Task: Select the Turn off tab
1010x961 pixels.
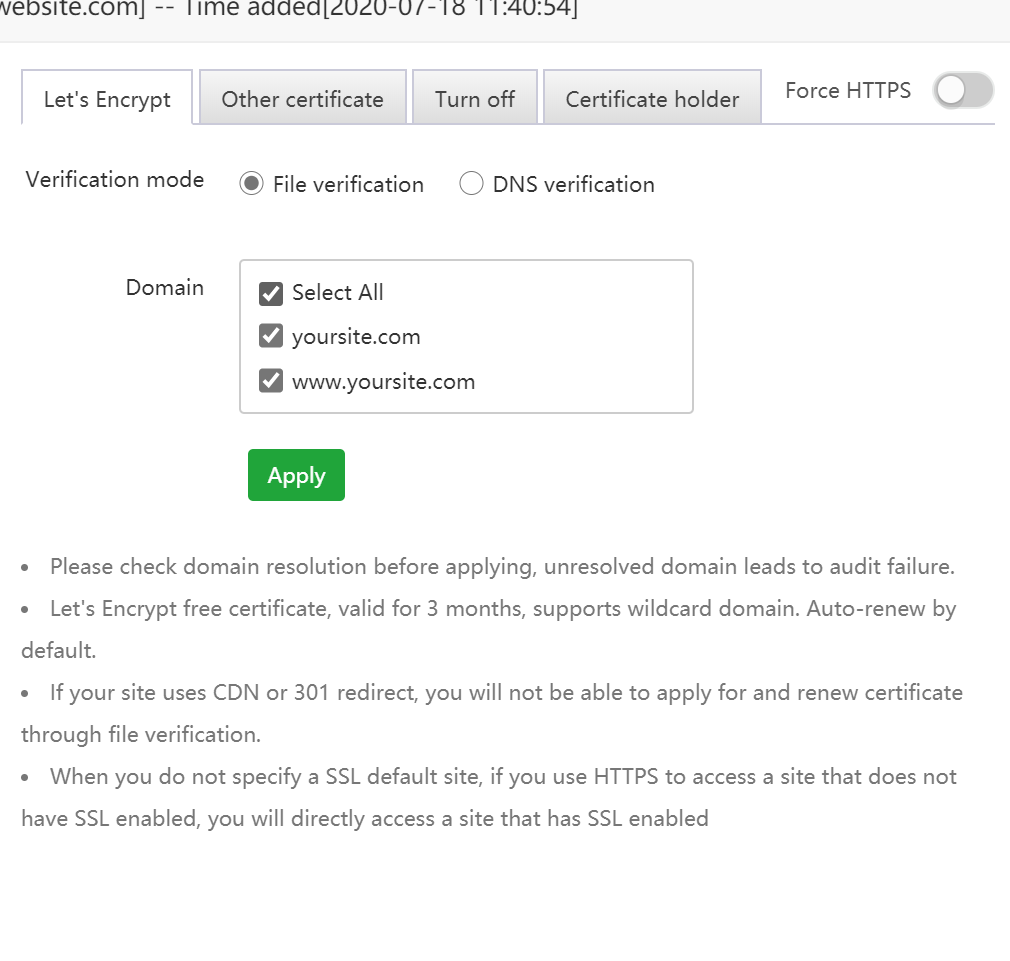Action: [475, 99]
